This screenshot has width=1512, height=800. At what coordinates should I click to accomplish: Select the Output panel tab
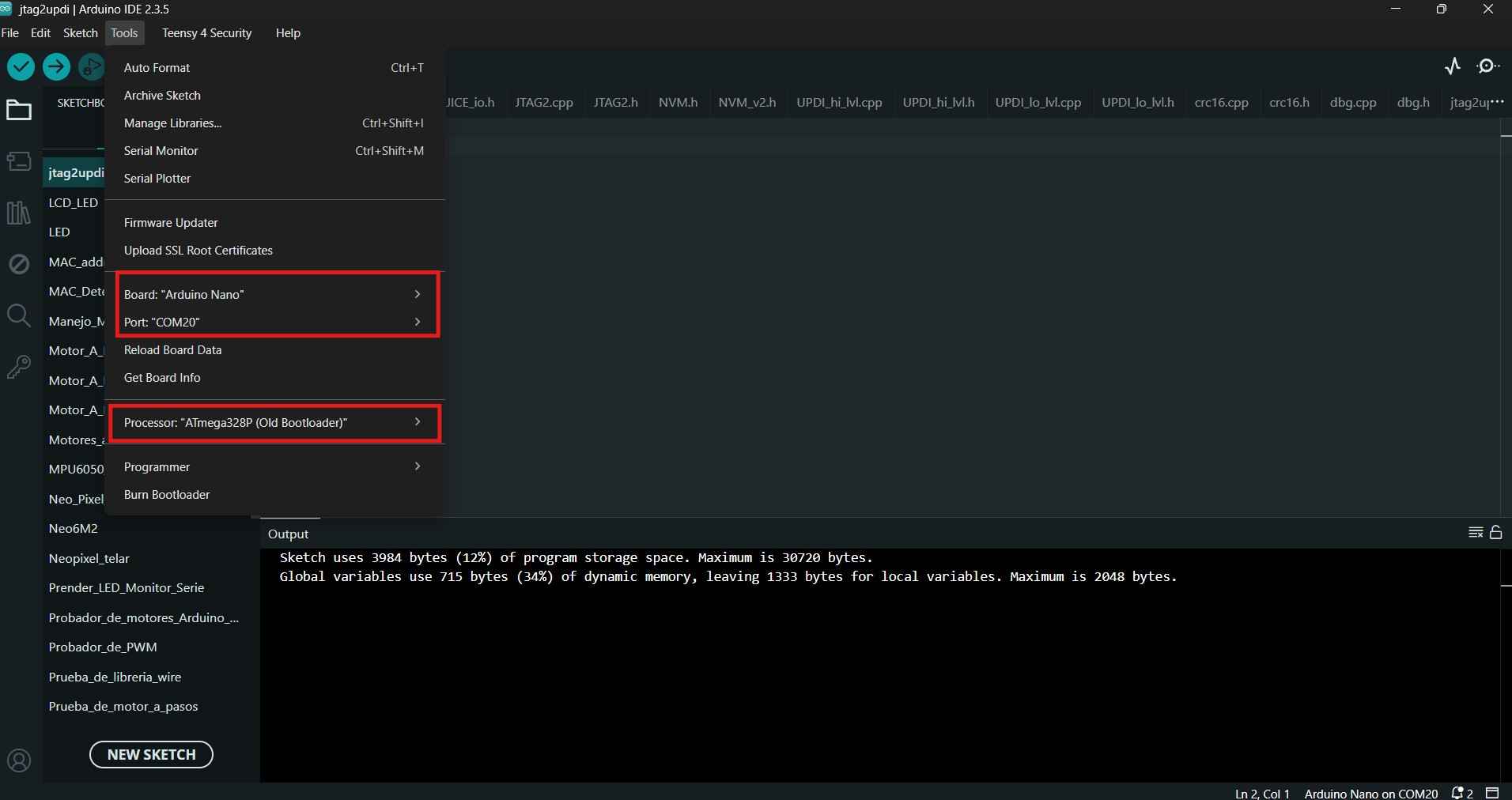tap(289, 534)
